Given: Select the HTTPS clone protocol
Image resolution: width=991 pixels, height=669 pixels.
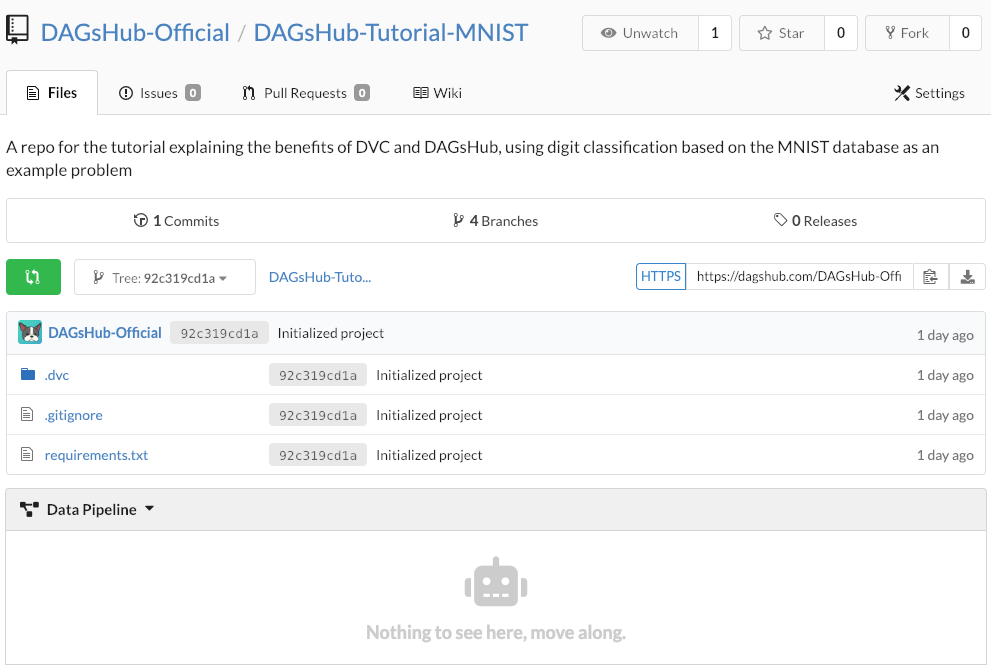Looking at the screenshot, I should pos(660,277).
